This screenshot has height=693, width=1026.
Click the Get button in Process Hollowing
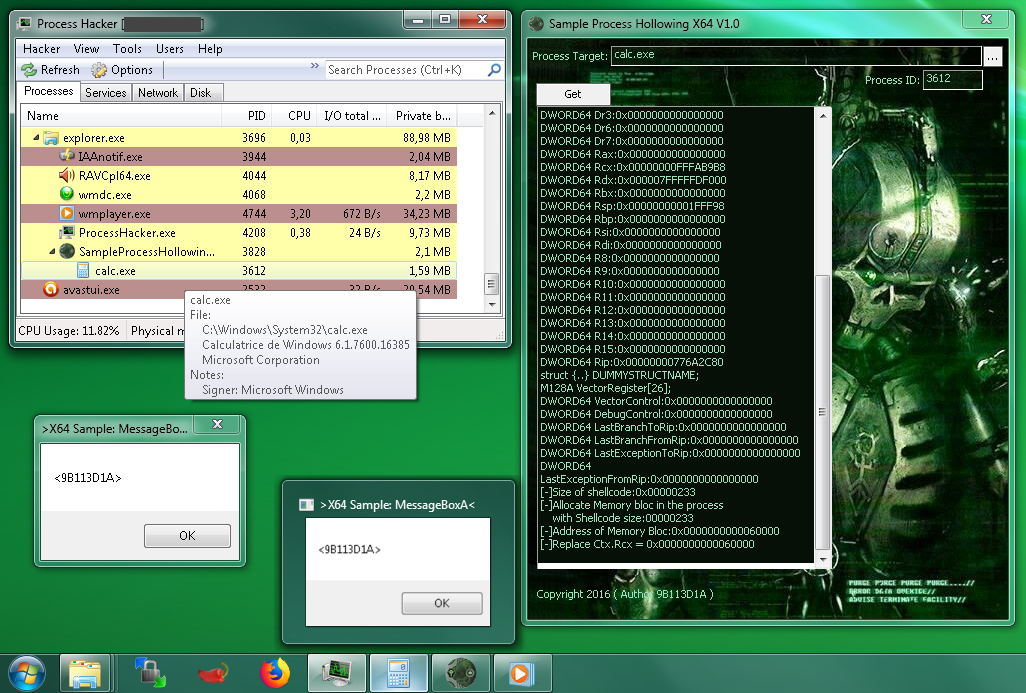(x=573, y=94)
